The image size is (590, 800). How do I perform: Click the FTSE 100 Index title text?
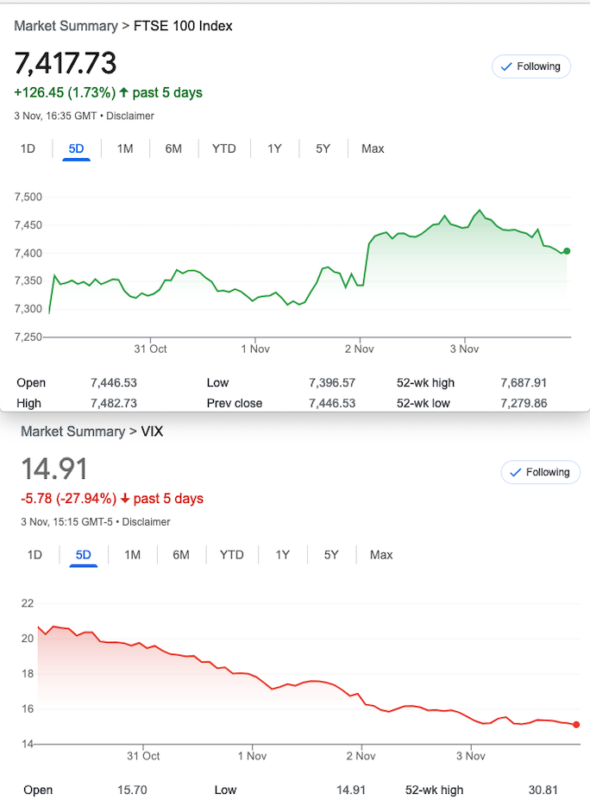pyautogui.click(x=183, y=26)
